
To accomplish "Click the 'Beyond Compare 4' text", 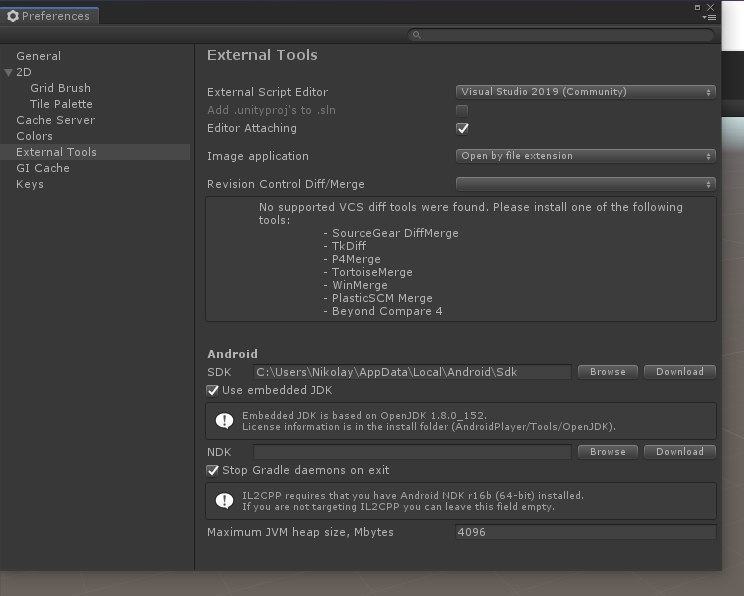I will [x=387, y=311].
